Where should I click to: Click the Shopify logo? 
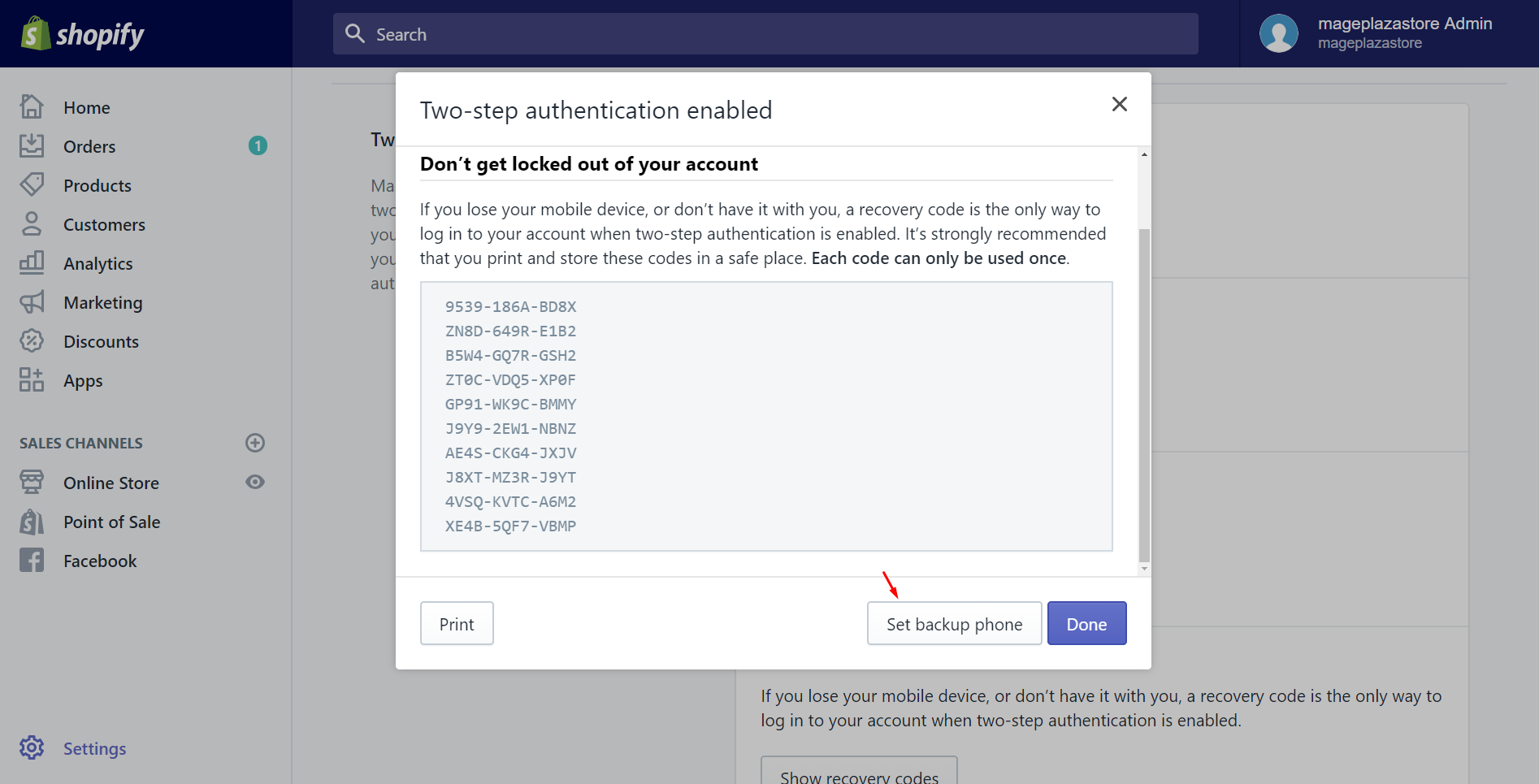(82, 34)
